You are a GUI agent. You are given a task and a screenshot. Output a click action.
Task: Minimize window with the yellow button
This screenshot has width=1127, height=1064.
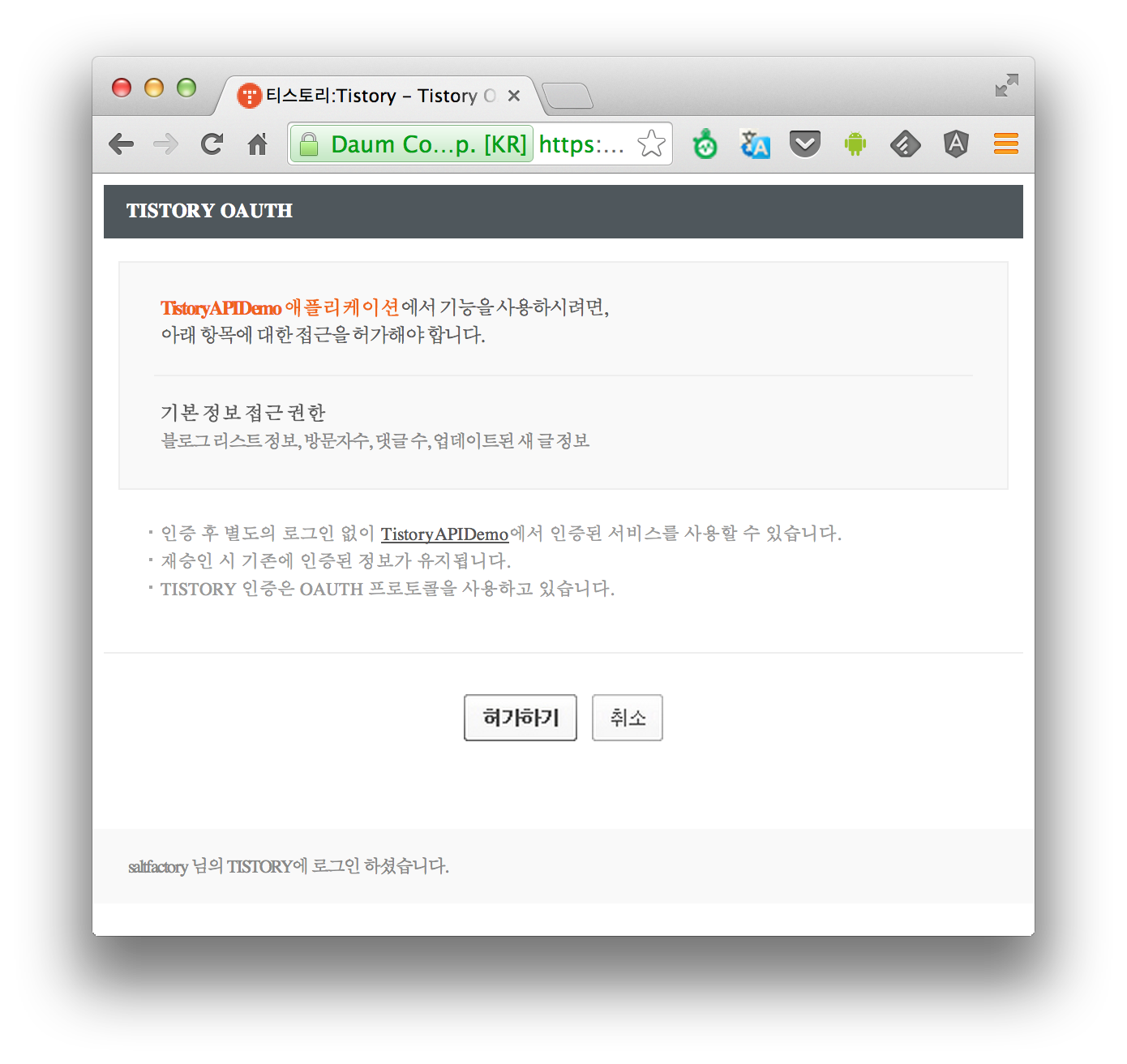pyautogui.click(x=154, y=88)
